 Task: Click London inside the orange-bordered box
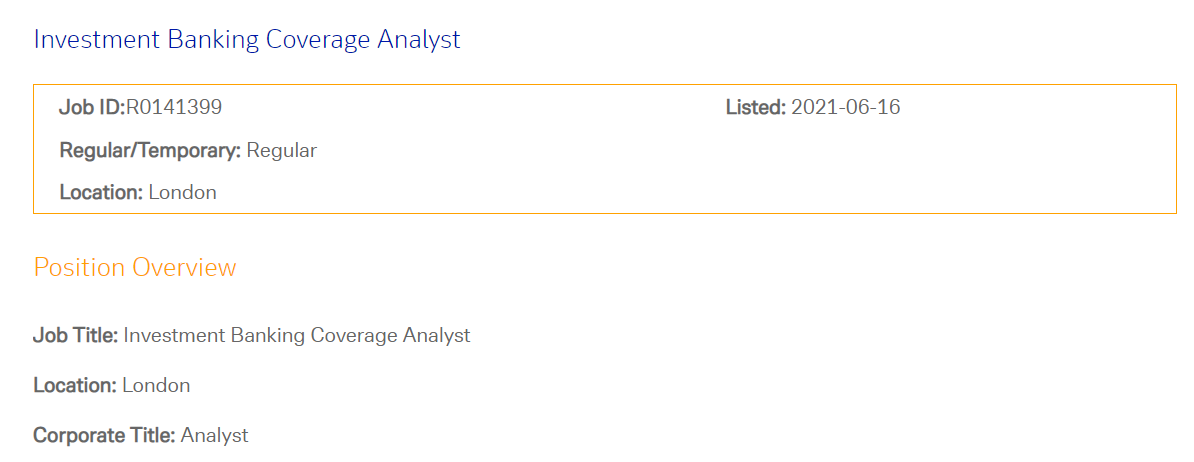183,193
